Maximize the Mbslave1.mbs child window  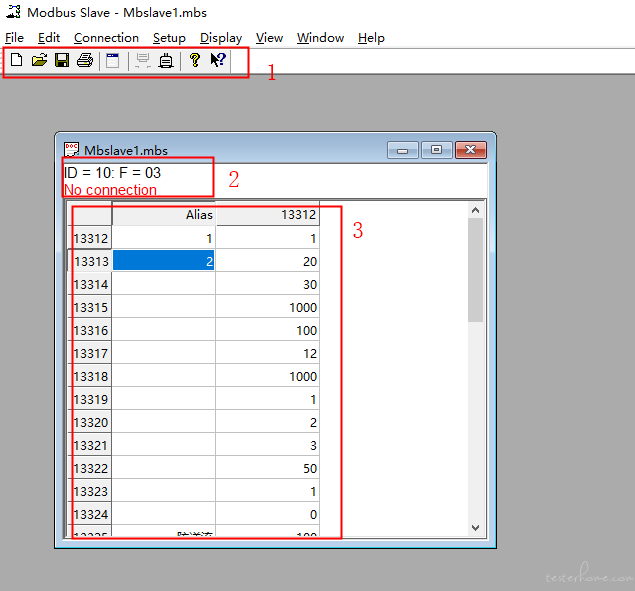[436, 150]
